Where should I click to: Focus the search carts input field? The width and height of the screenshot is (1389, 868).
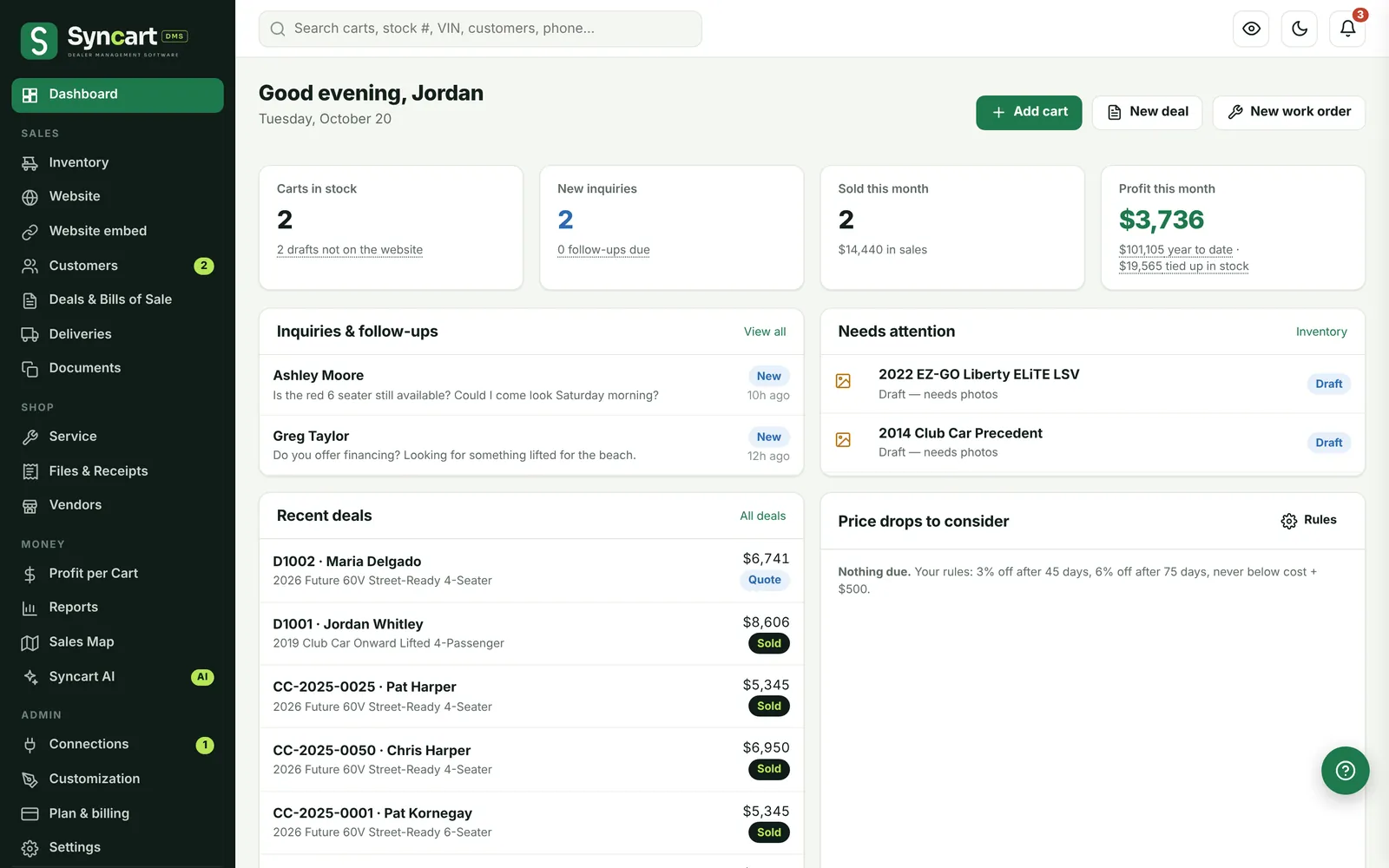pos(480,29)
